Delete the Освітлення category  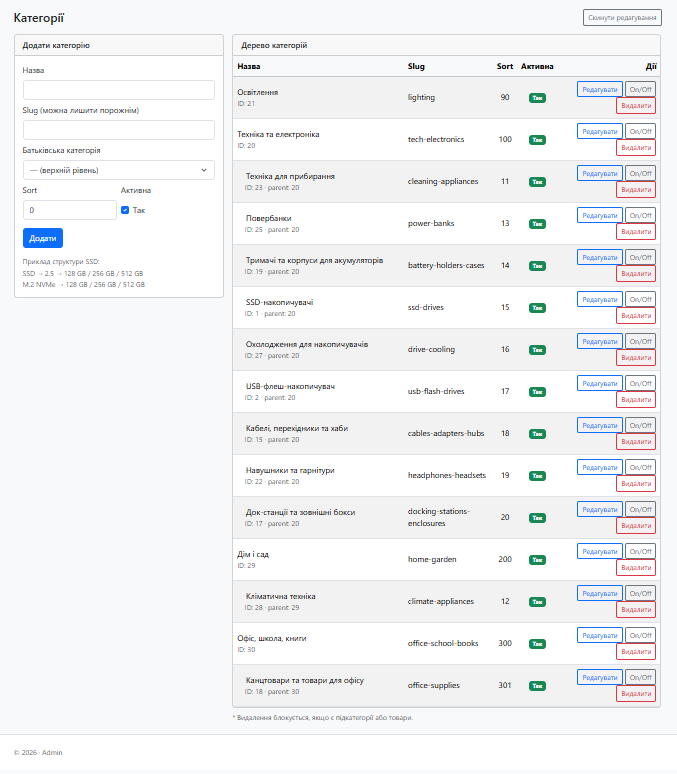point(636,106)
